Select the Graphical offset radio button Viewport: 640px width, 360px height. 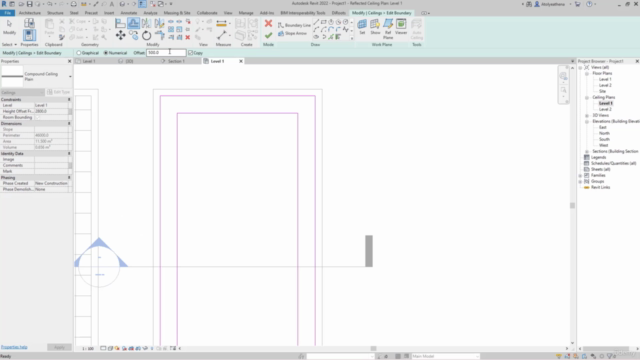tap(79, 53)
